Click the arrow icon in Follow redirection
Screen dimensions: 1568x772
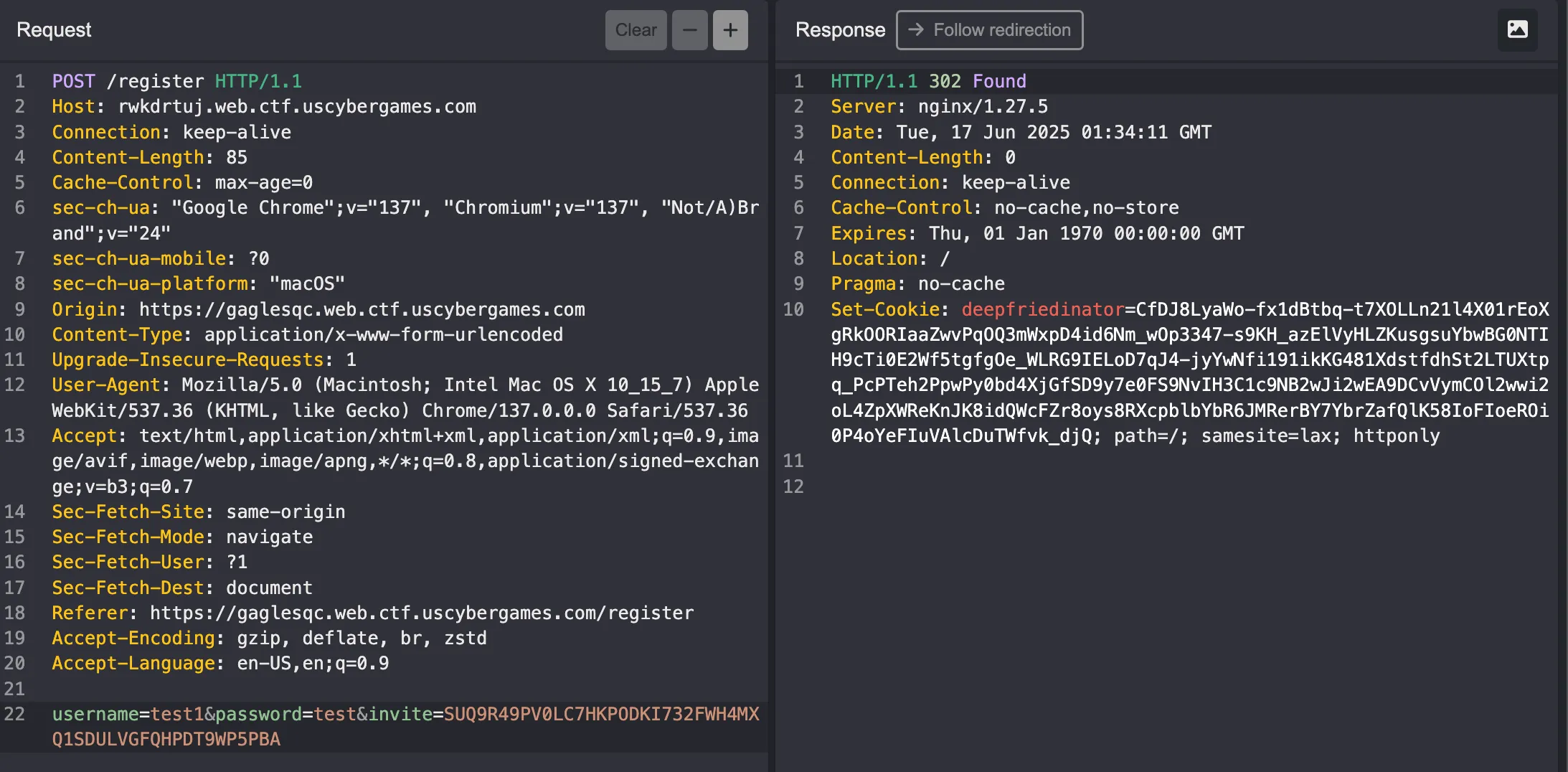click(915, 29)
